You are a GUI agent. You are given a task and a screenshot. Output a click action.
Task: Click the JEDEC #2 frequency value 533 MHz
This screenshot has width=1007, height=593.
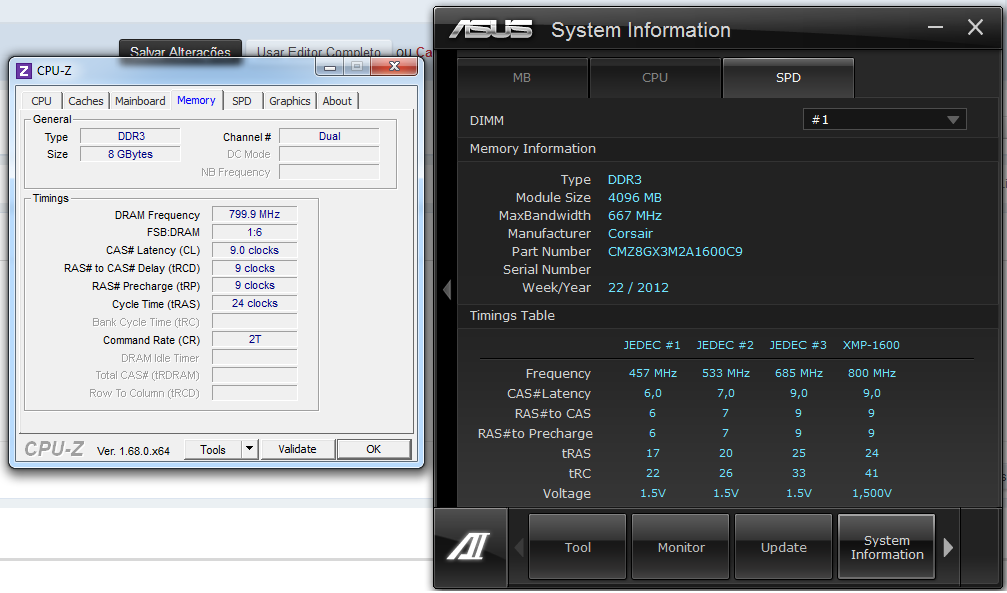point(726,373)
